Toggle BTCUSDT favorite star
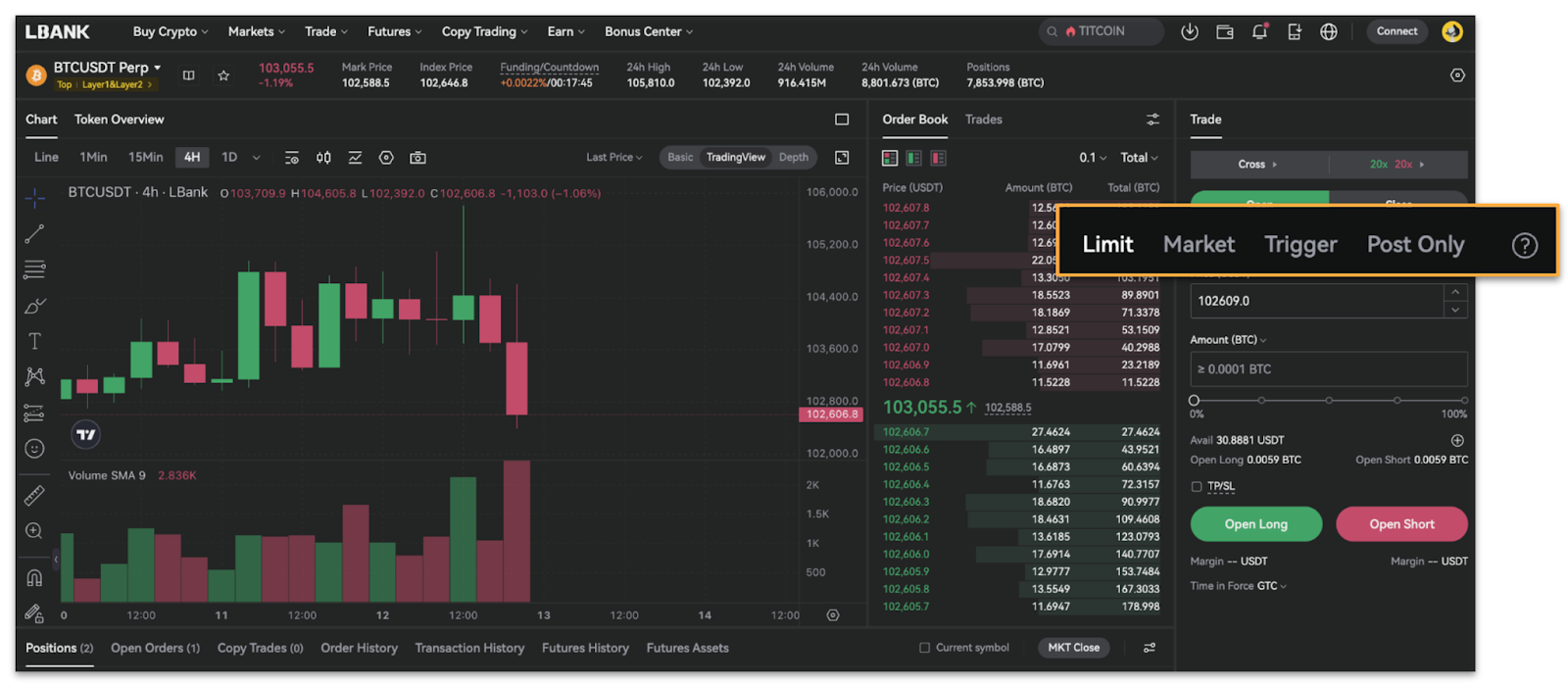 pos(223,75)
